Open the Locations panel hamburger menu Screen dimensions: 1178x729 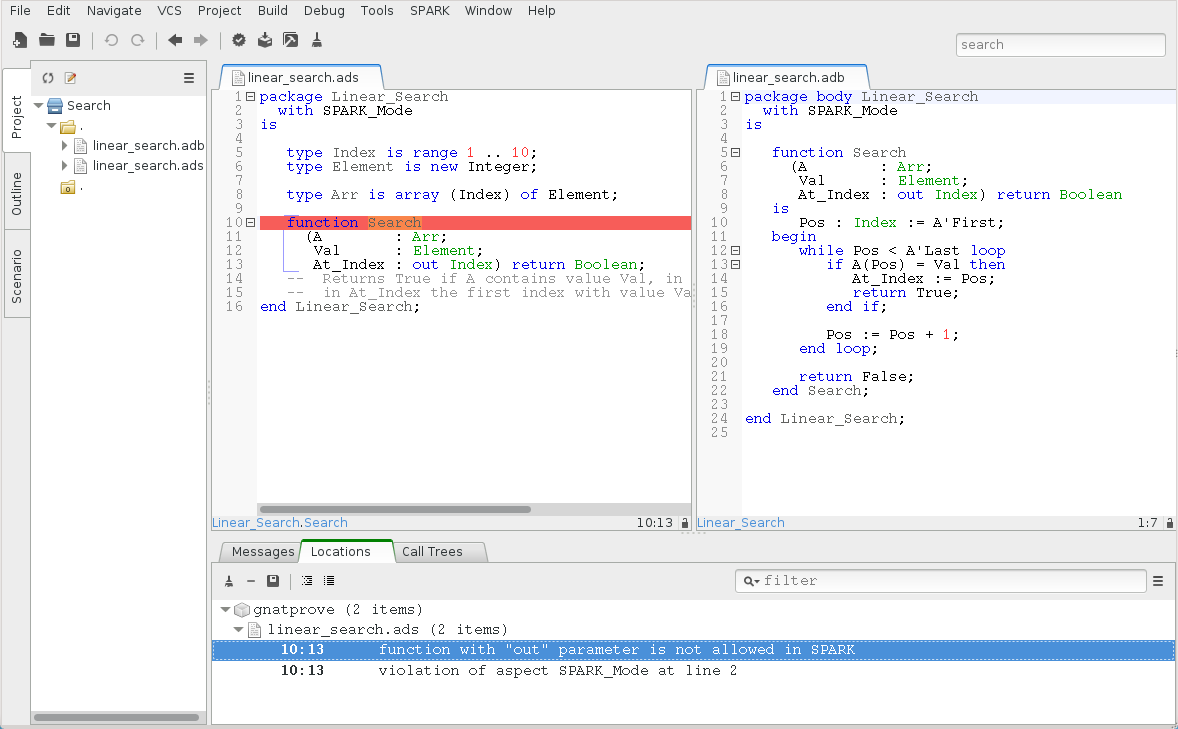[1158, 581]
